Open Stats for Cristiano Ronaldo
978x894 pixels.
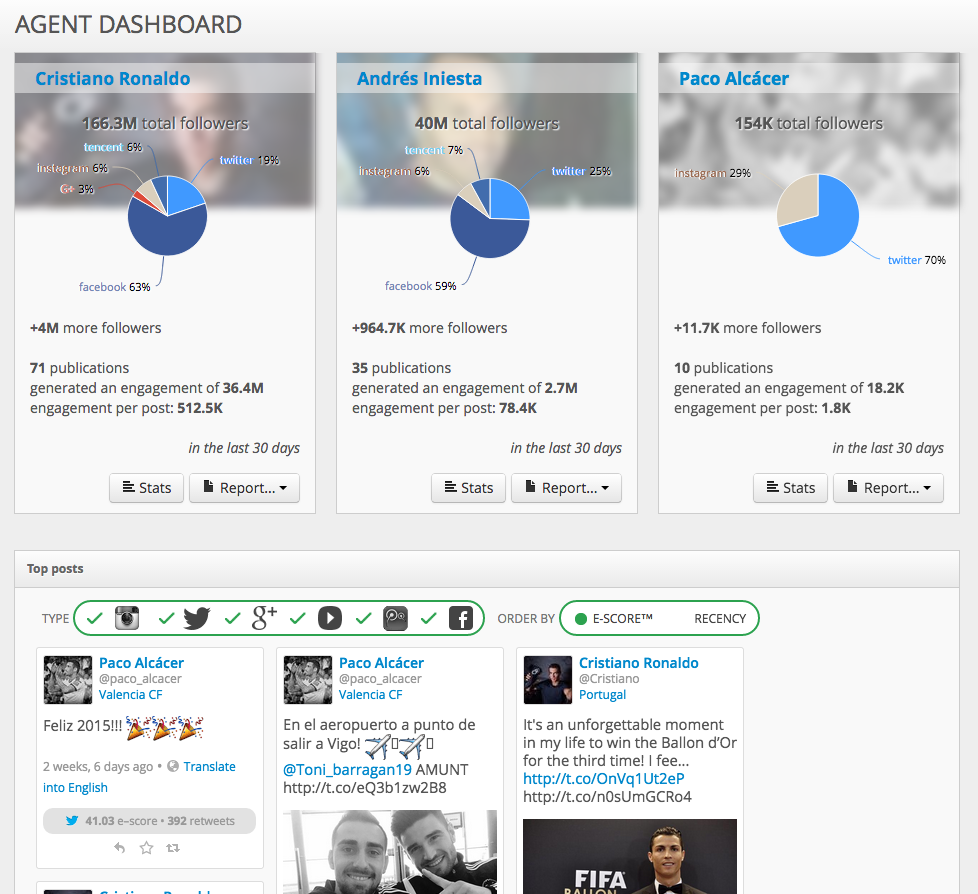[147, 488]
